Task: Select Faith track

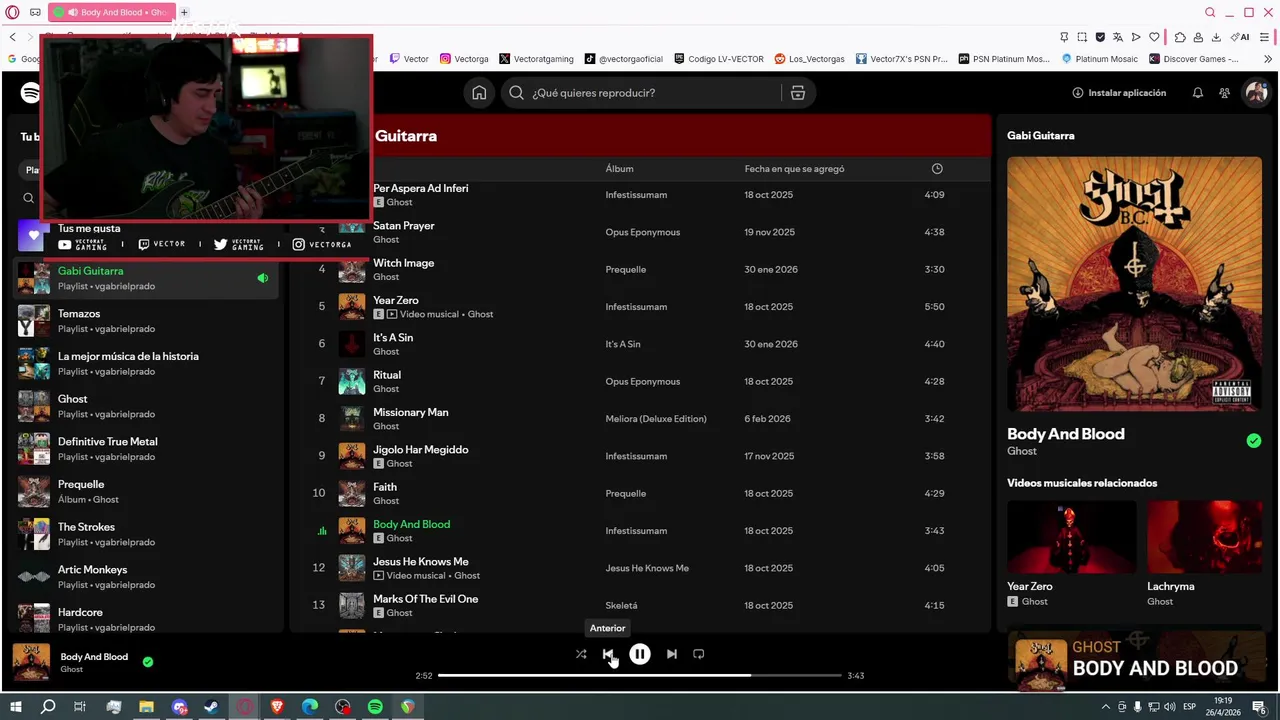Action: click(x=640, y=493)
